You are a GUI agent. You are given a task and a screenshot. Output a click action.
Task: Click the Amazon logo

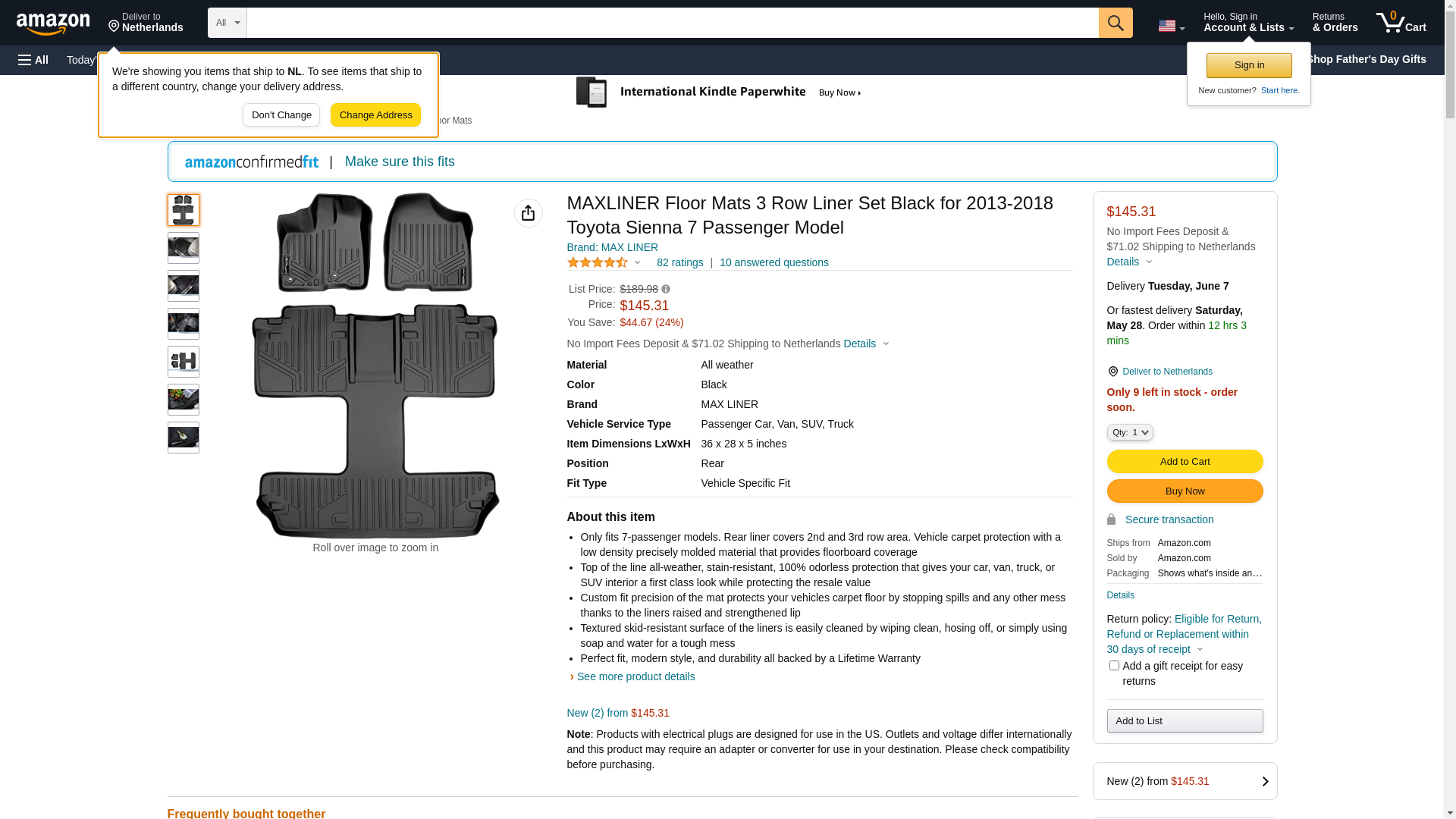[53, 24]
